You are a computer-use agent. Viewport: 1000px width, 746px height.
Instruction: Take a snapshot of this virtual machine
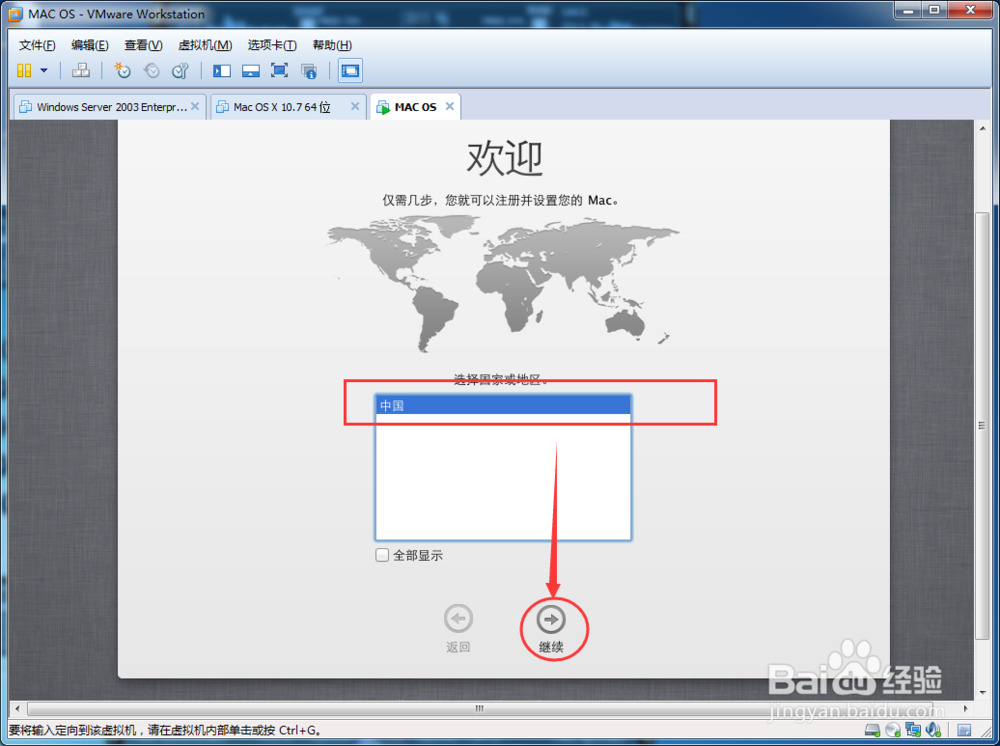click(x=122, y=70)
